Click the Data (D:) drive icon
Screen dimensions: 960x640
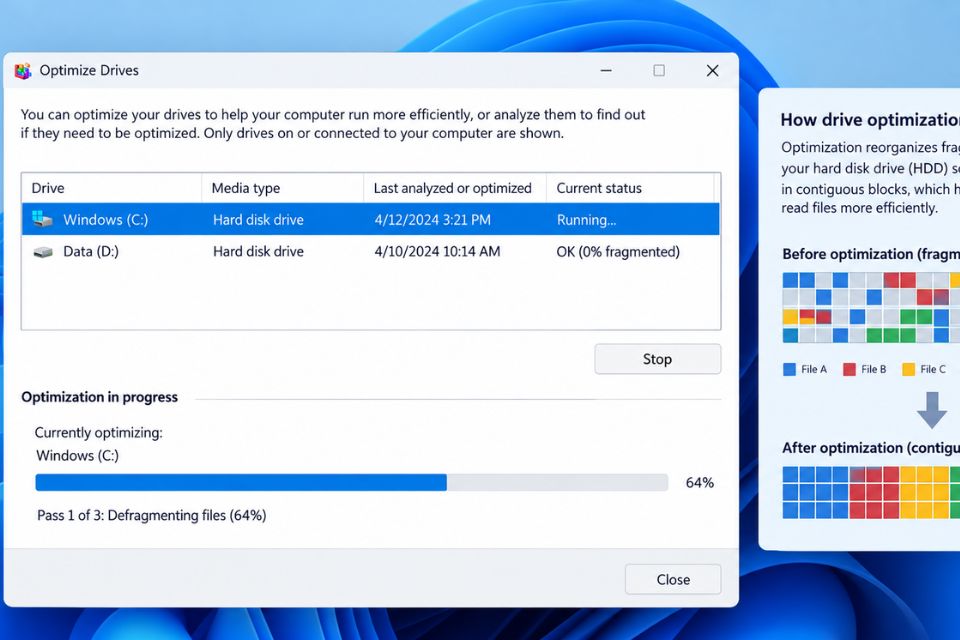coord(43,252)
